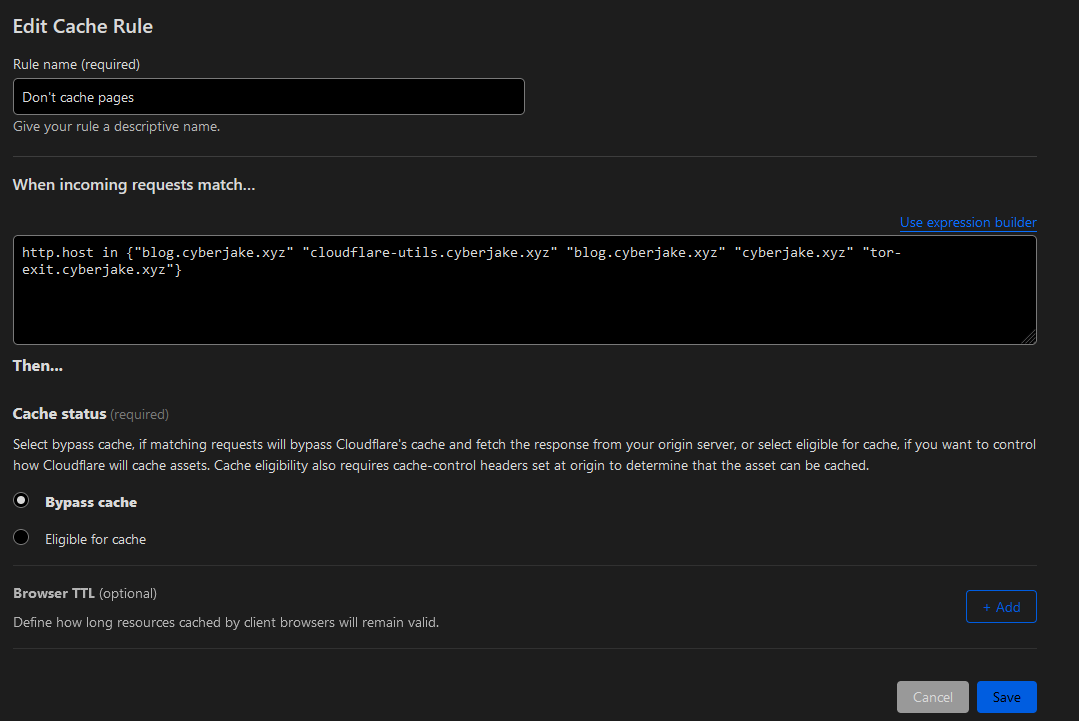
Task: Click the "Browser TTL" section heading
Action: (54, 593)
